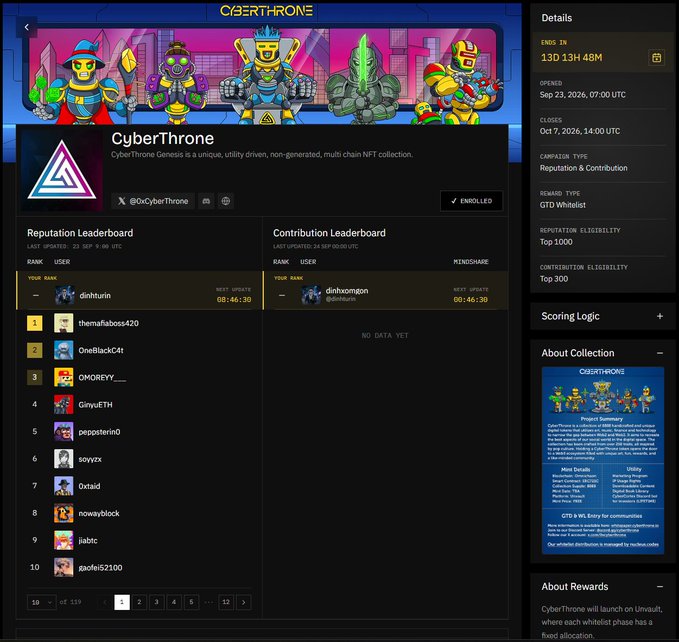The height and width of the screenshot is (642, 679).
Task: Select username gaofei52100
Action: (x=100, y=568)
